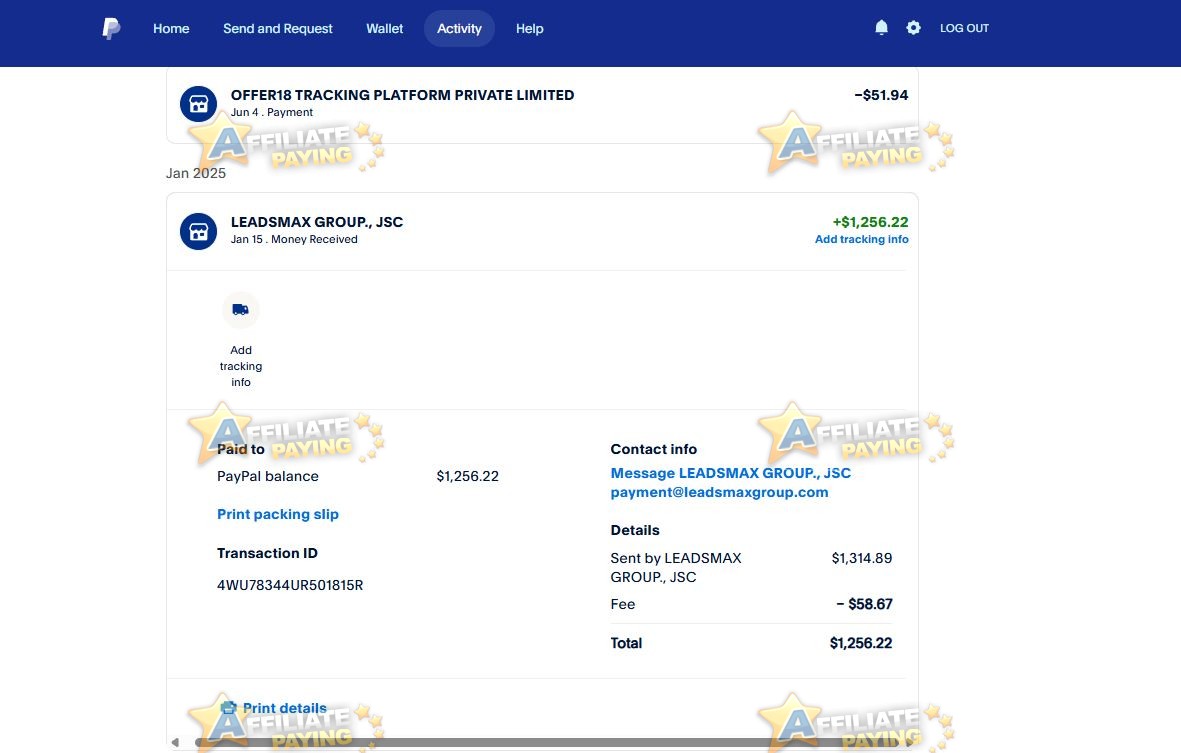Click the blue Add tracking info link
Viewport: 1181px width, 753px height.
862,239
